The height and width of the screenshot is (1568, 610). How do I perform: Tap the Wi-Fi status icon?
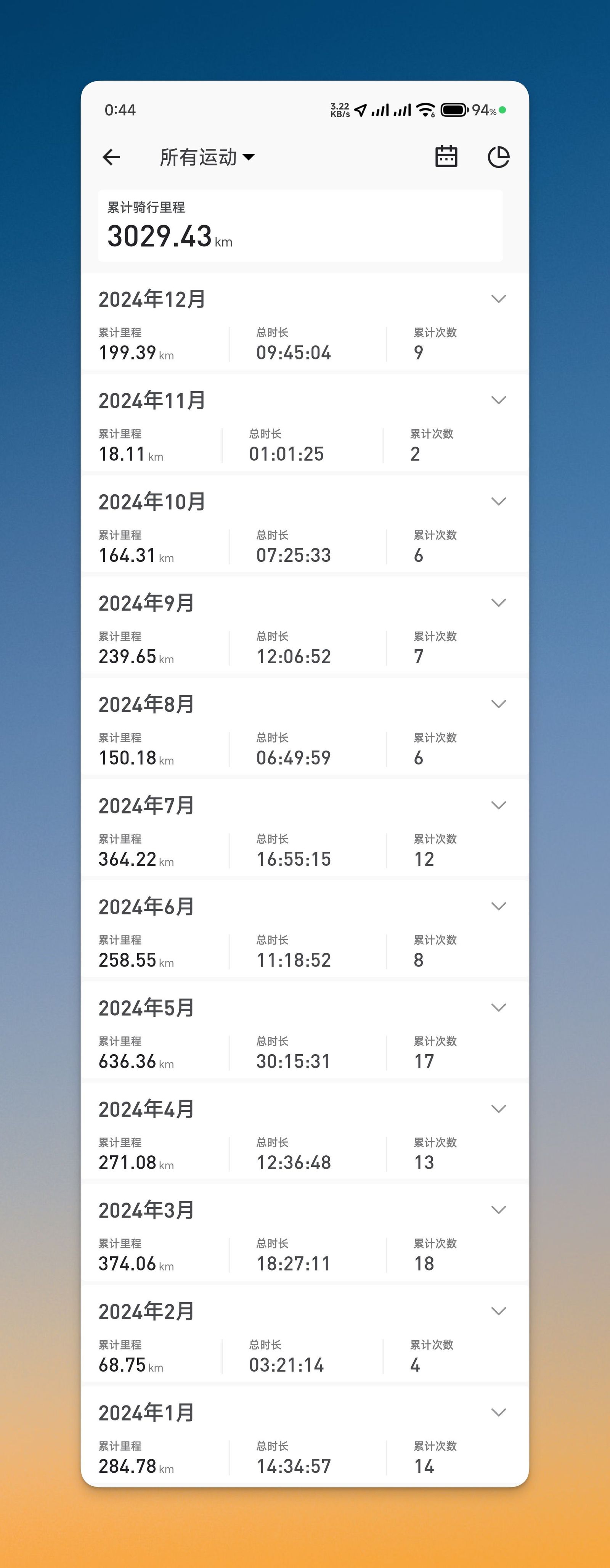click(x=426, y=110)
